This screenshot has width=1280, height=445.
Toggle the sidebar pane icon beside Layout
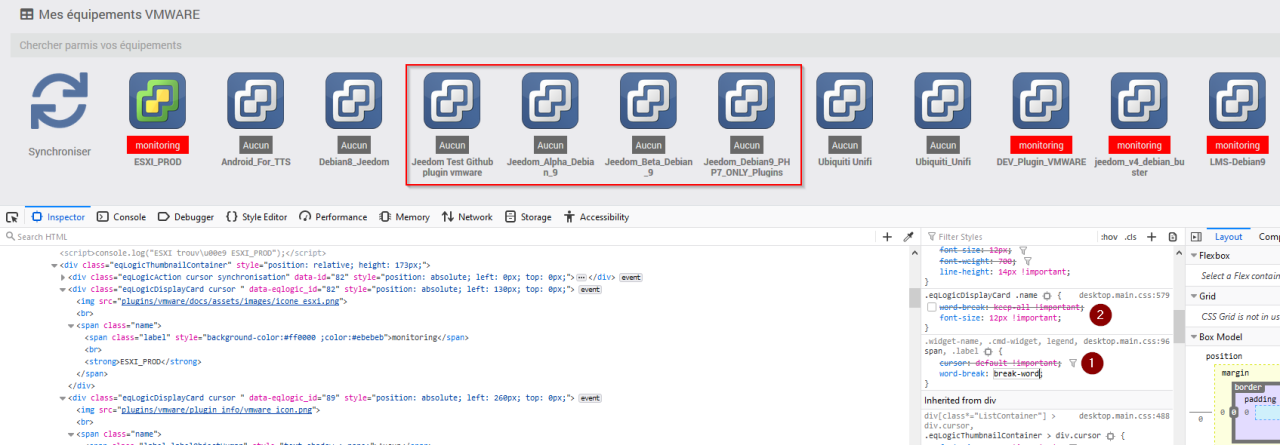[x=1196, y=237]
